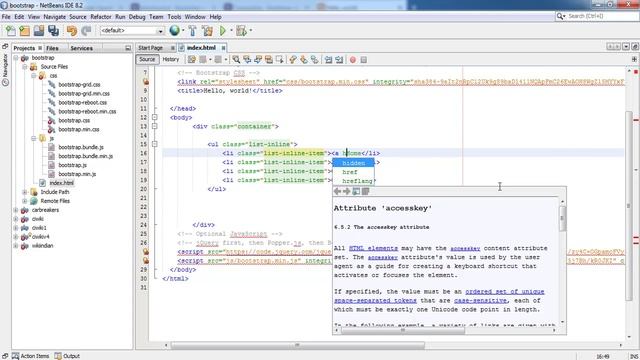Click the Clean and Build icon

click(207, 31)
